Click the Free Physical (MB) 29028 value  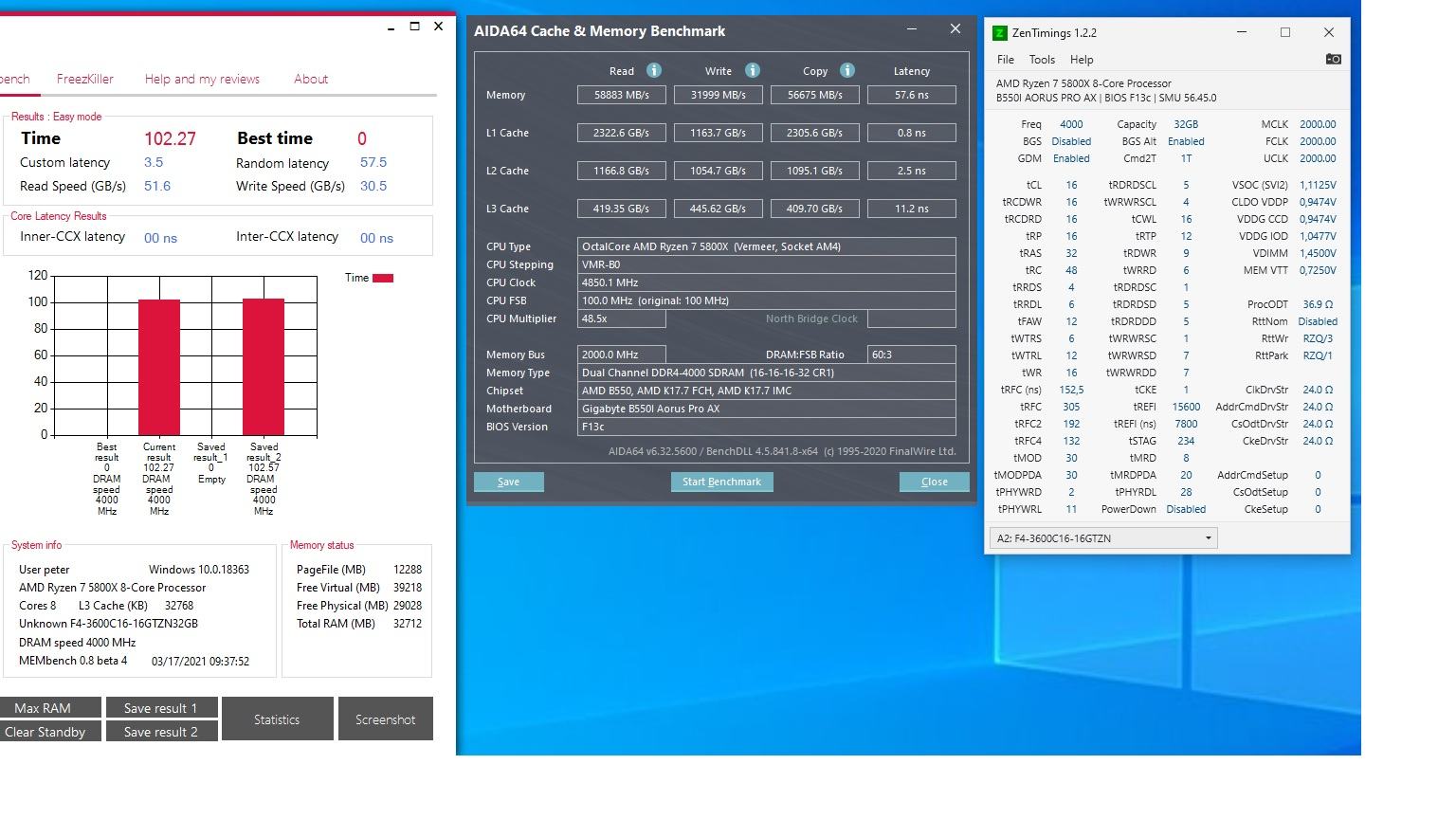point(408,606)
